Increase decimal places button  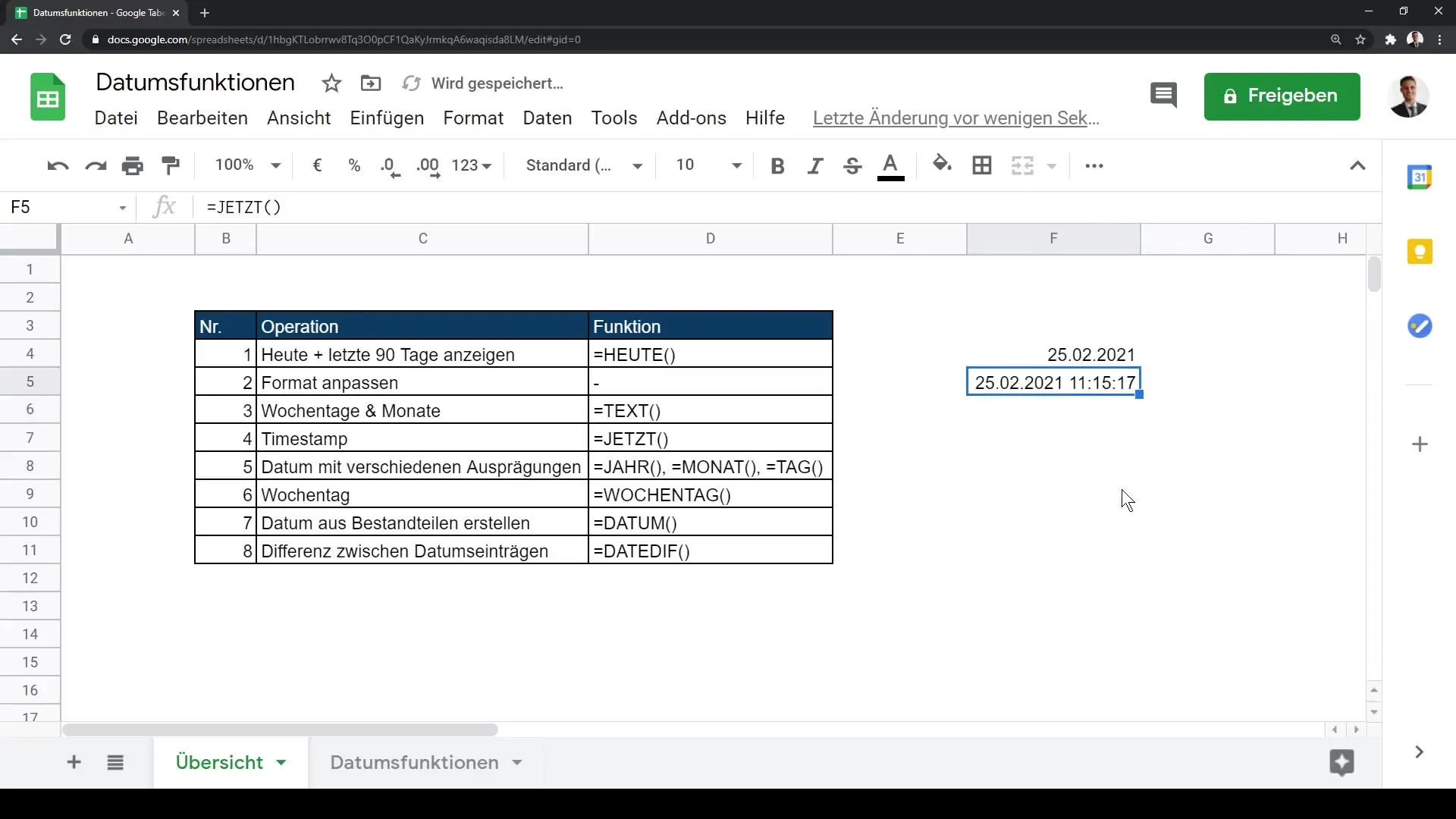(x=428, y=167)
